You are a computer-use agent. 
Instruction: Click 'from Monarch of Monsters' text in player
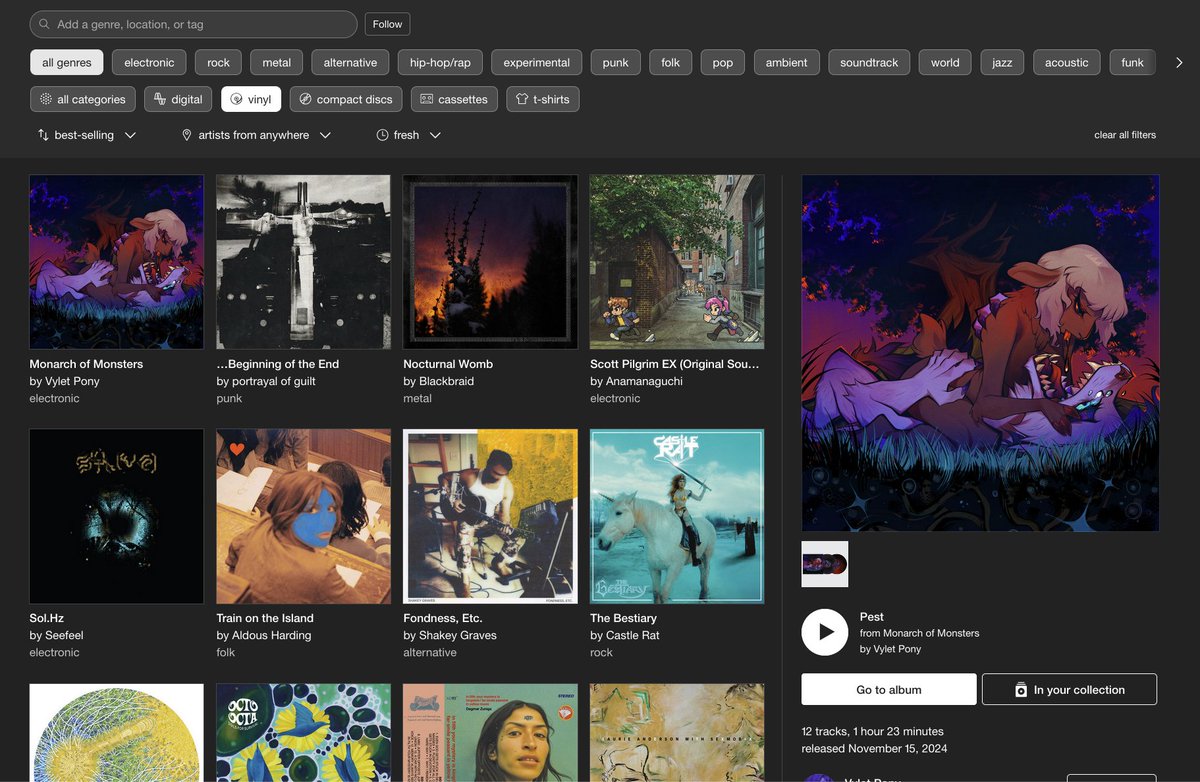(x=920, y=633)
